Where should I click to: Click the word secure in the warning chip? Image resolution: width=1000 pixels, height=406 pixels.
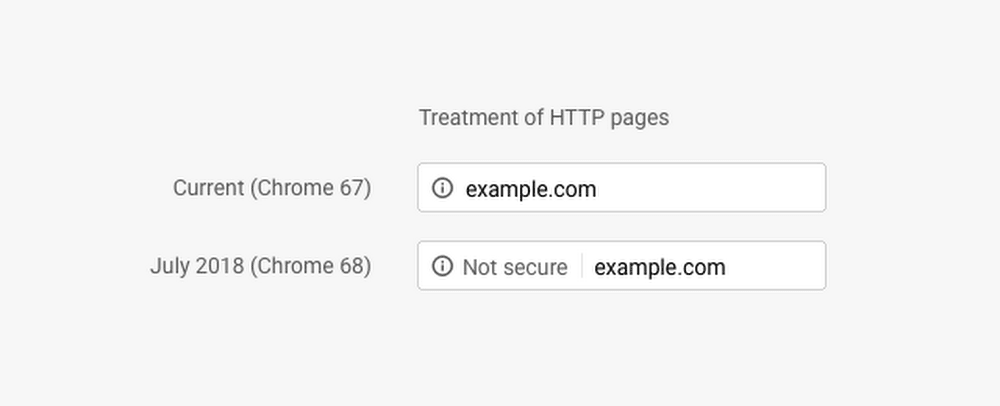pos(535,267)
